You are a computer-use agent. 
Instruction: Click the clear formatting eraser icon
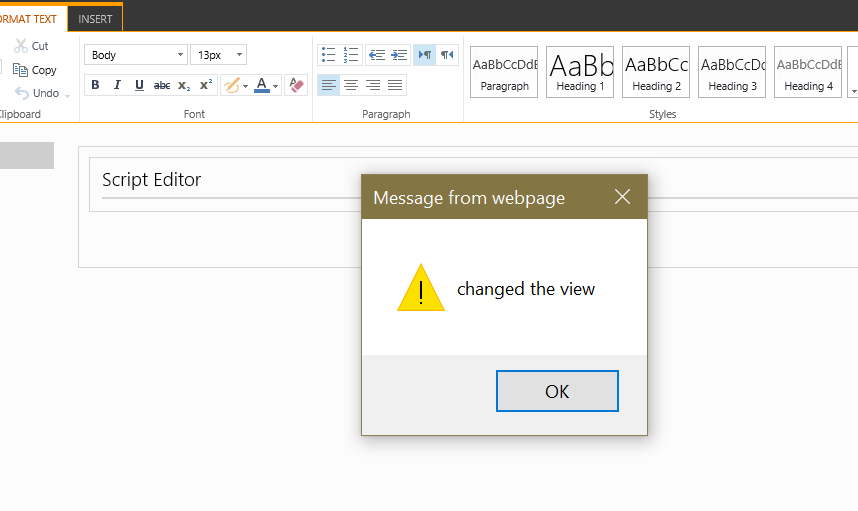coord(296,85)
